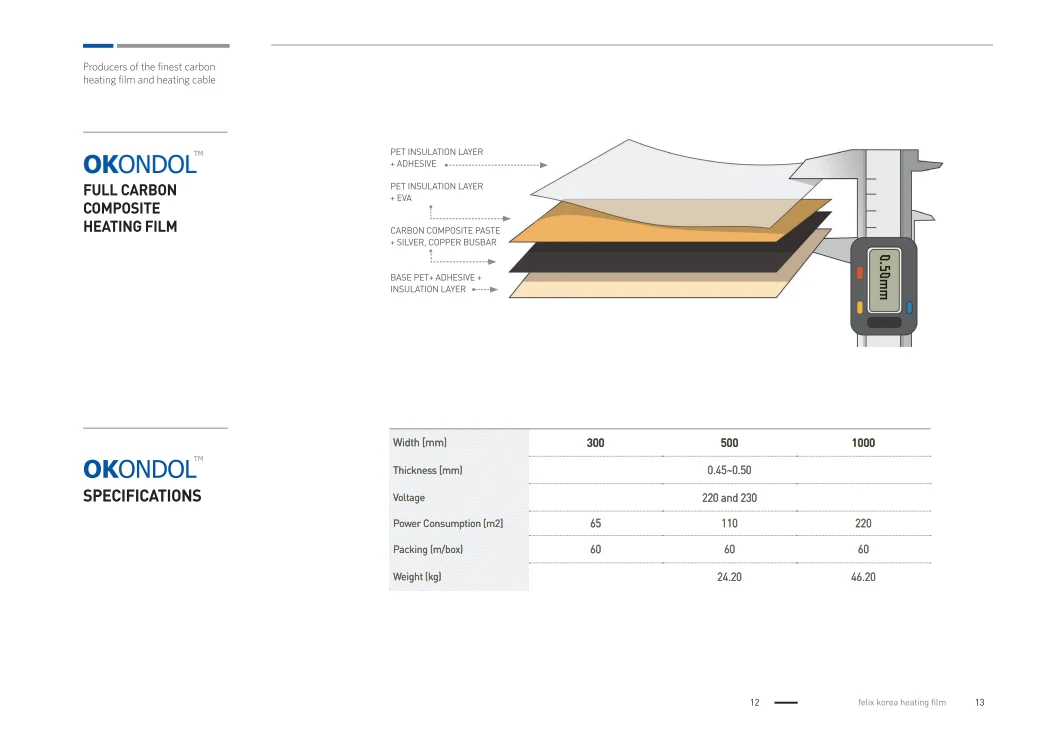Screen dimensions: 1064x737
Task: Click the weight value 46.20
Action: (x=863, y=577)
